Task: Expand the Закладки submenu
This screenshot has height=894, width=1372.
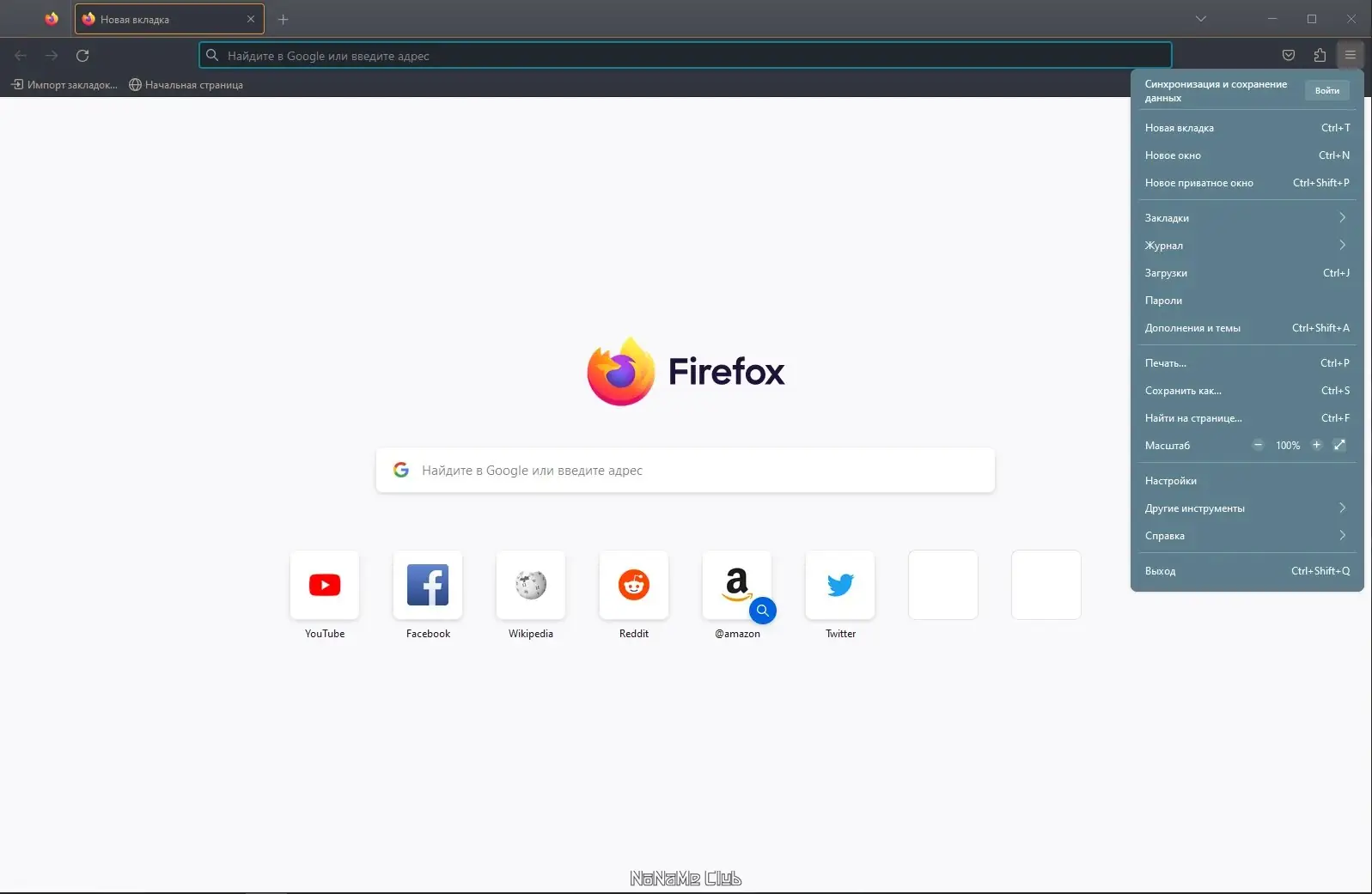Action: pos(1247,218)
